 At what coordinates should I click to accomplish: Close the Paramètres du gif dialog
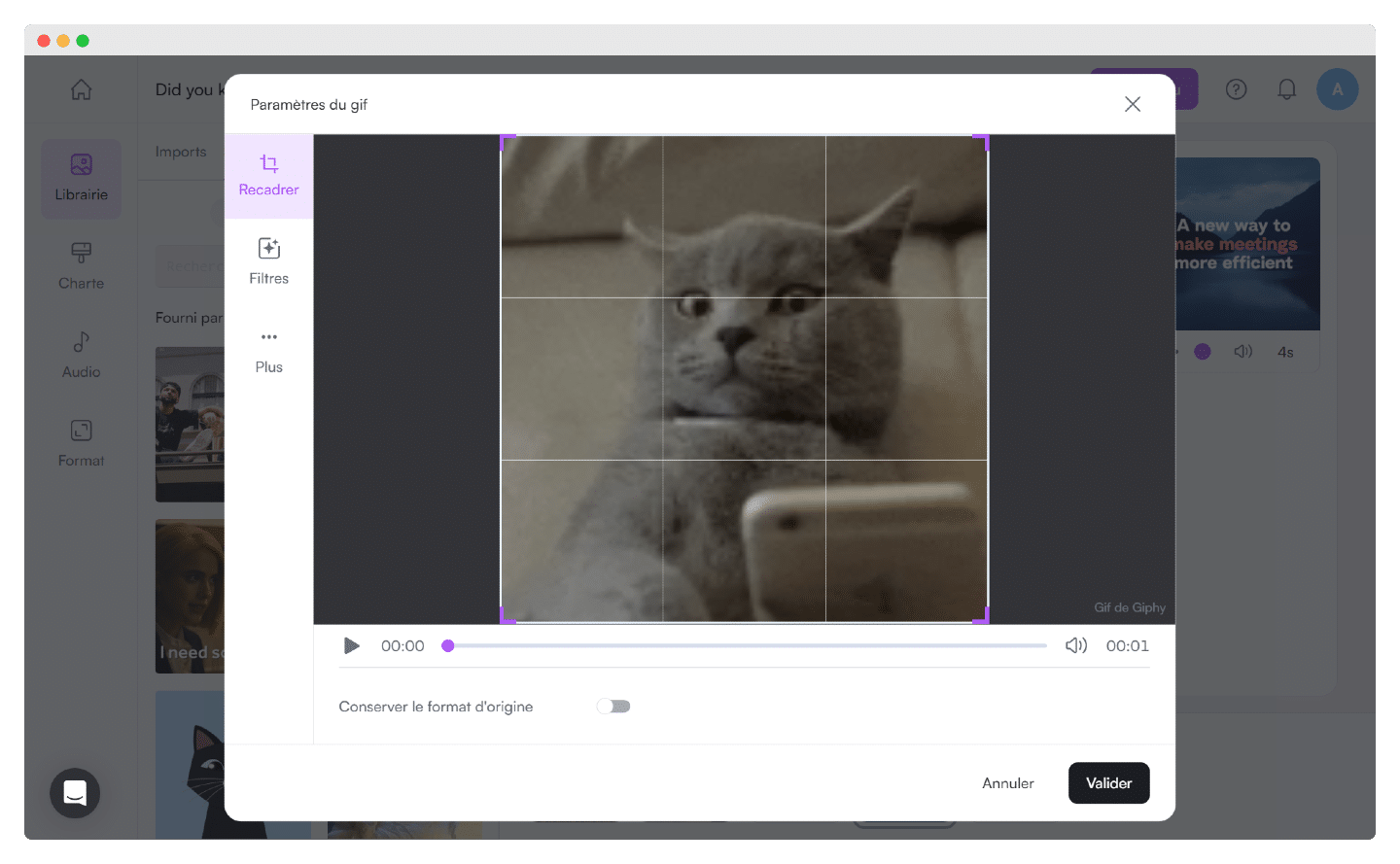(1133, 104)
